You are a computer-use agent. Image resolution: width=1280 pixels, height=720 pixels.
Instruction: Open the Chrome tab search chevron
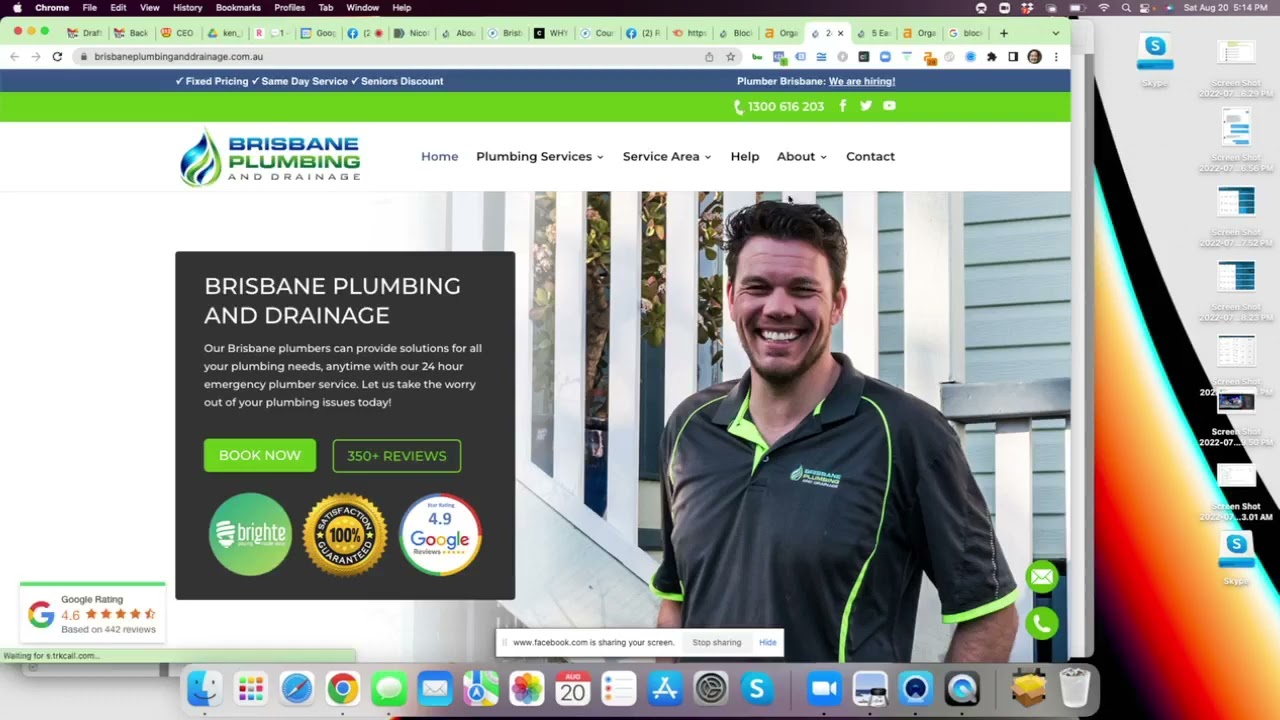[1056, 33]
